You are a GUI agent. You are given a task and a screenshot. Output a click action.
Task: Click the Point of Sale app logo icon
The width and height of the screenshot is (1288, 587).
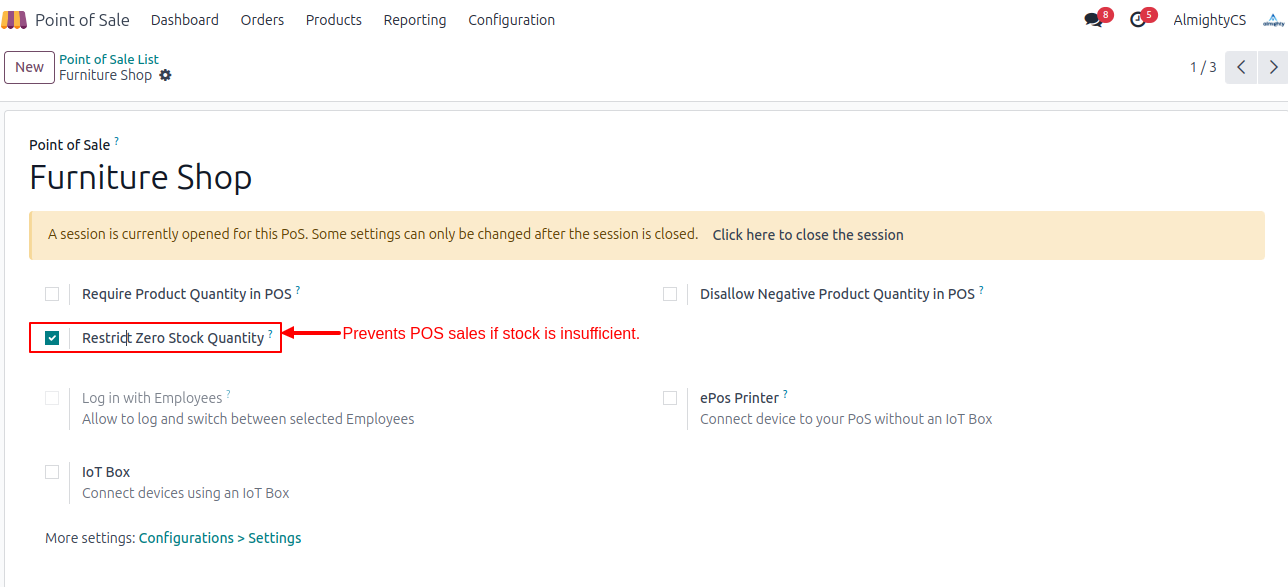click(x=15, y=20)
